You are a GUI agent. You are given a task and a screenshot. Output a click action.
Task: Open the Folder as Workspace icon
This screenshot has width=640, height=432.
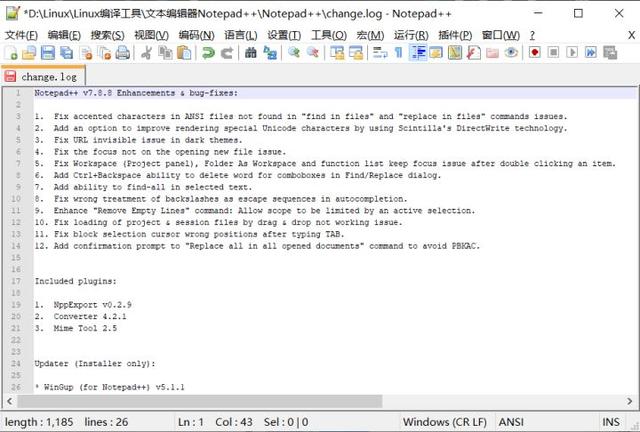point(492,53)
